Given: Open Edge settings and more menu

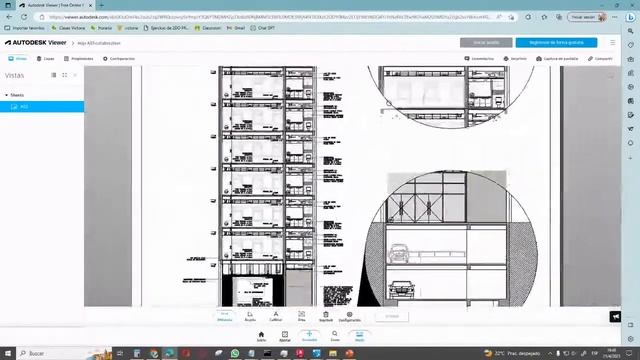Looking at the screenshot, I should pyautogui.click(x=615, y=17).
